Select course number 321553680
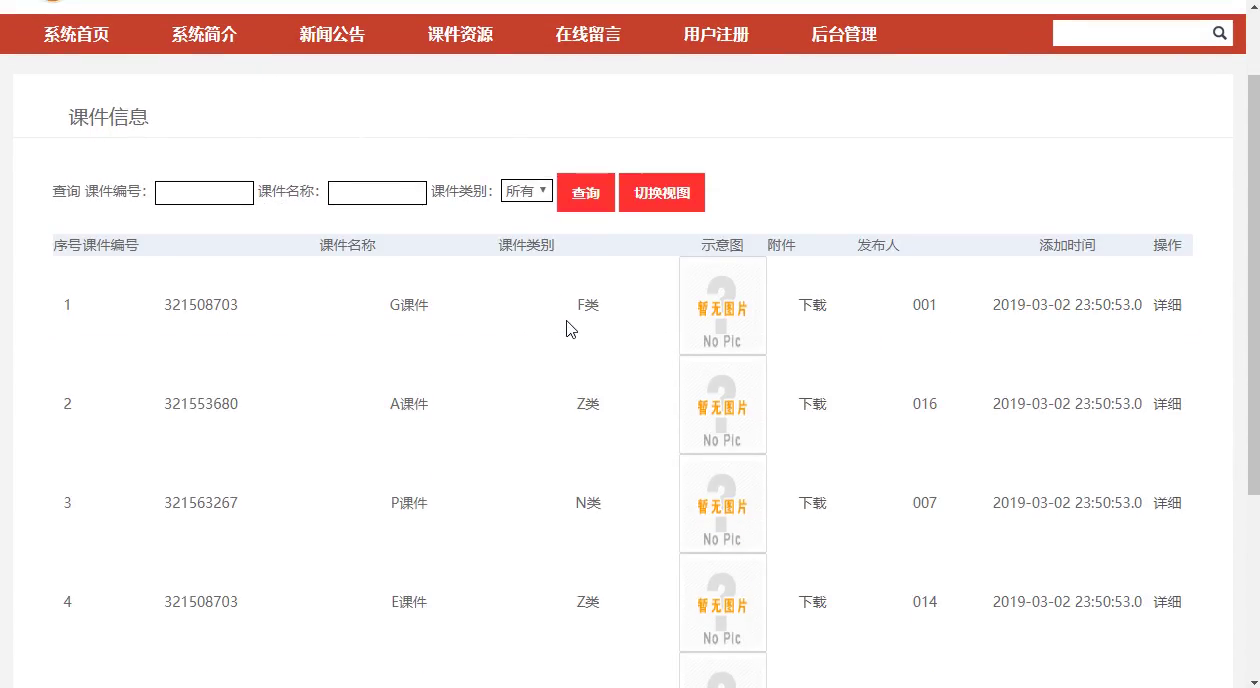The image size is (1260, 688). [x=201, y=404]
